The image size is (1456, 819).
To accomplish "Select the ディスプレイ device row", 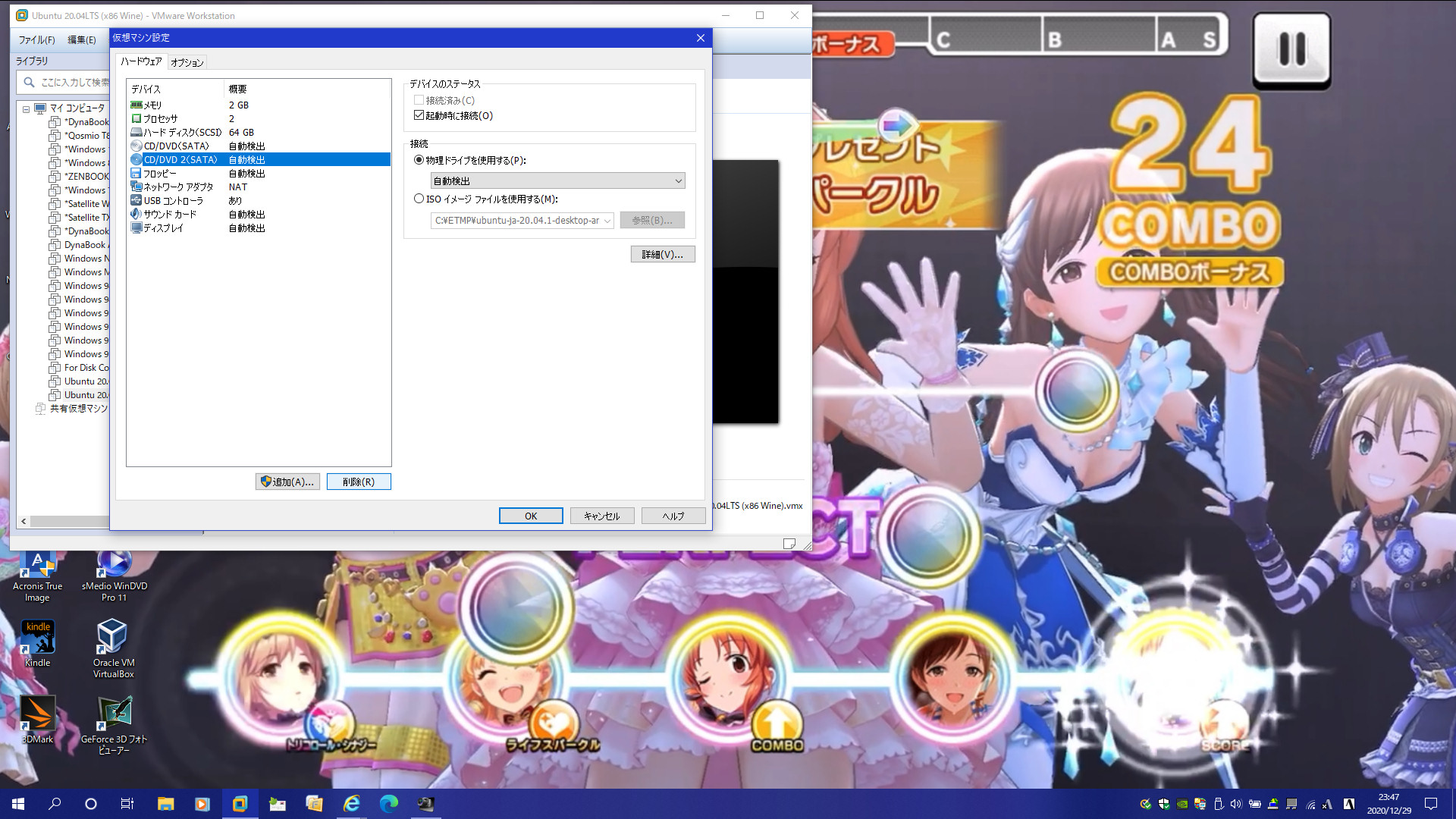I will 259,227.
